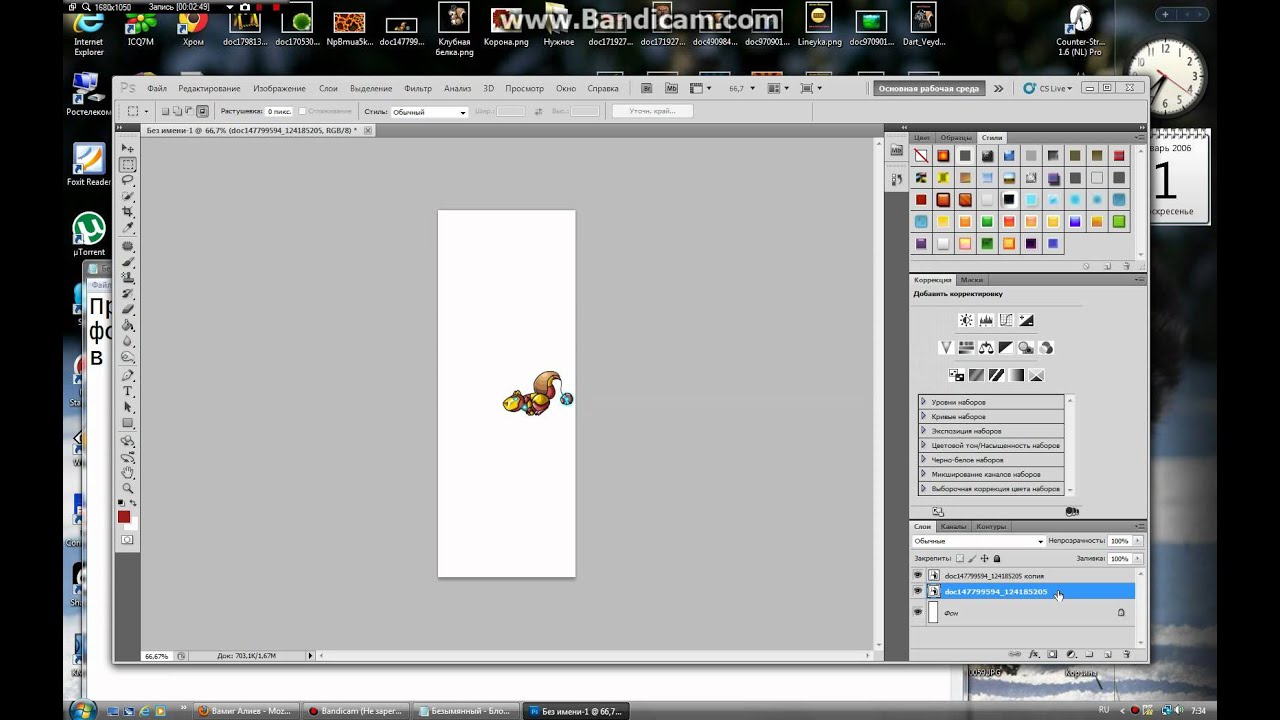Add a Curves adjustment

(x=1006, y=320)
